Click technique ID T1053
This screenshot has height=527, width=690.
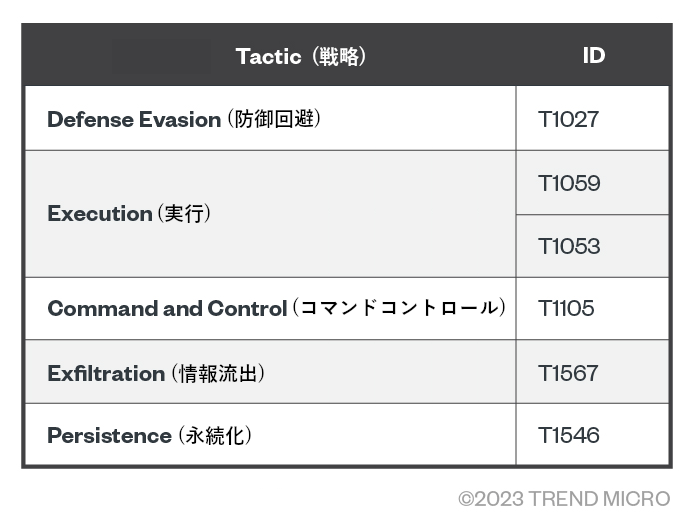click(568, 246)
